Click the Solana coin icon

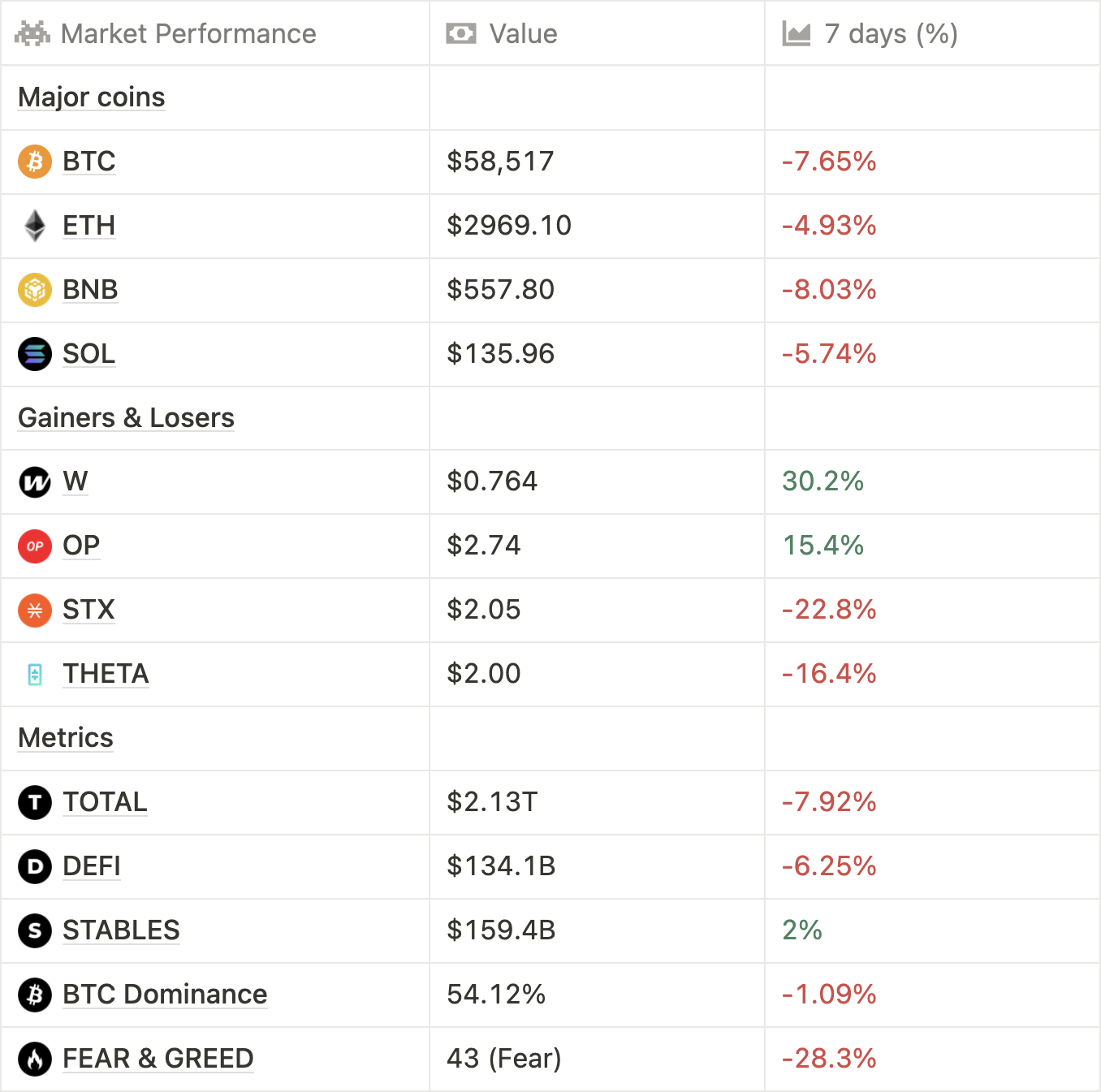pos(35,354)
